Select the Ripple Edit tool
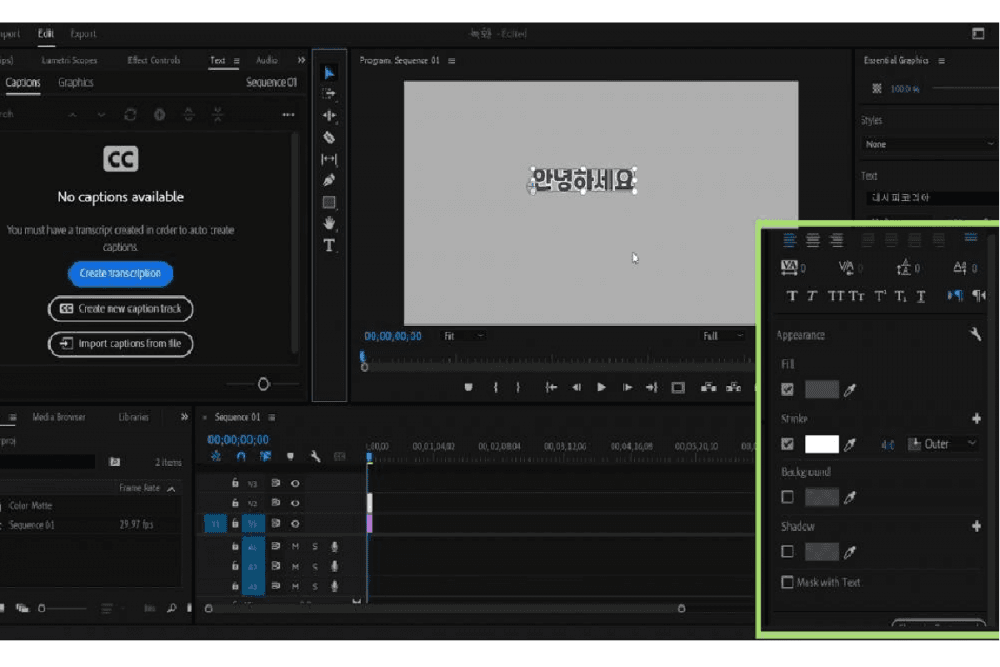This screenshot has height=667, width=1000. pos(329,115)
